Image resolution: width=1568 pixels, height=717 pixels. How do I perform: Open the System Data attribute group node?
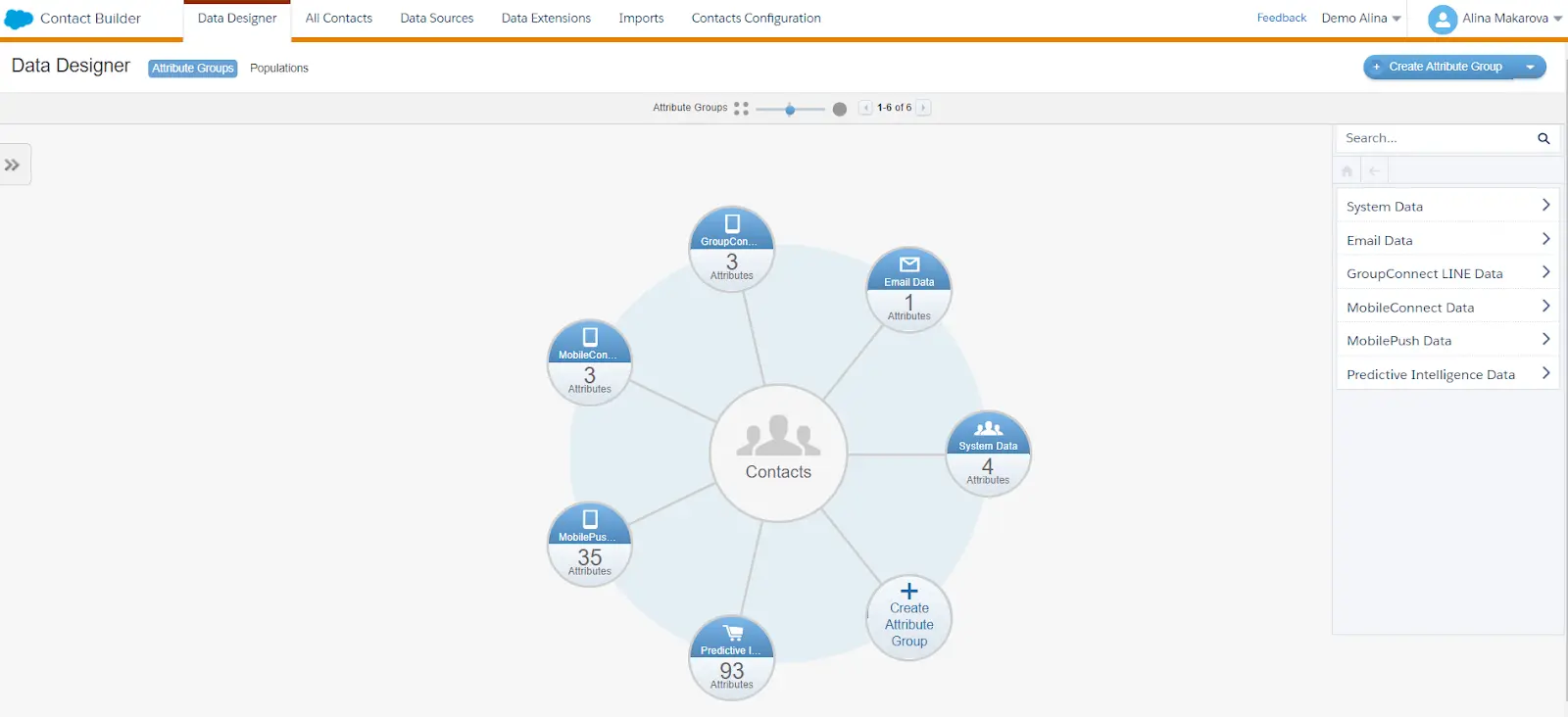[x=987, y=454]
